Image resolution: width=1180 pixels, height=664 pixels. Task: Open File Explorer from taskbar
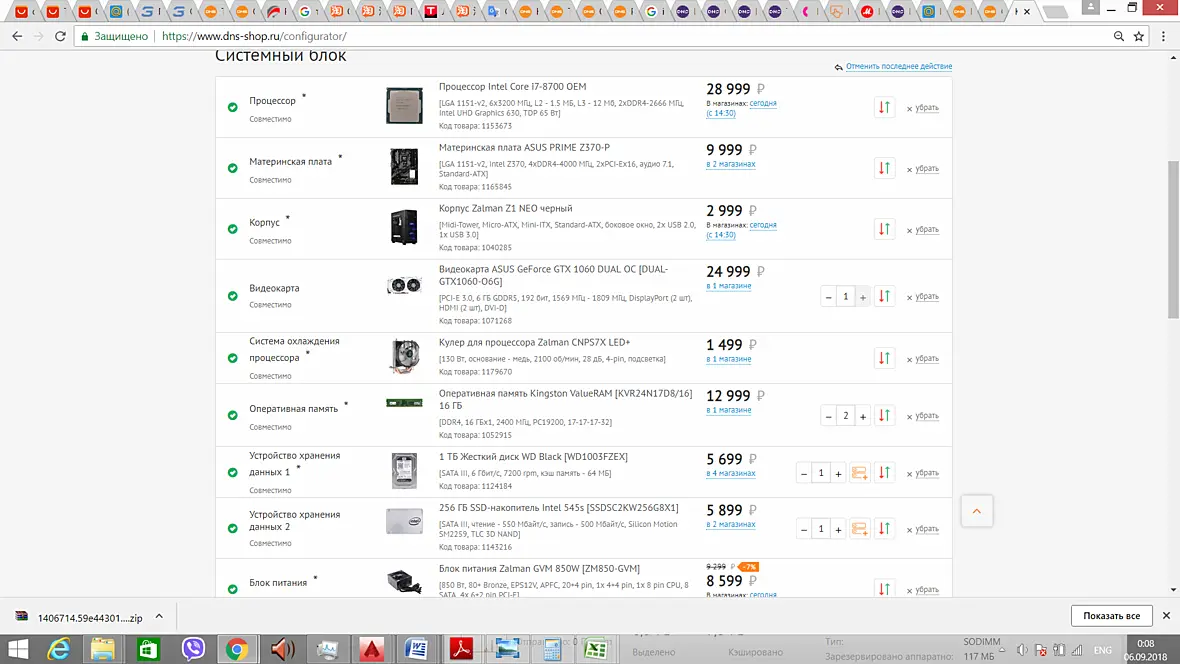(103, 649)
